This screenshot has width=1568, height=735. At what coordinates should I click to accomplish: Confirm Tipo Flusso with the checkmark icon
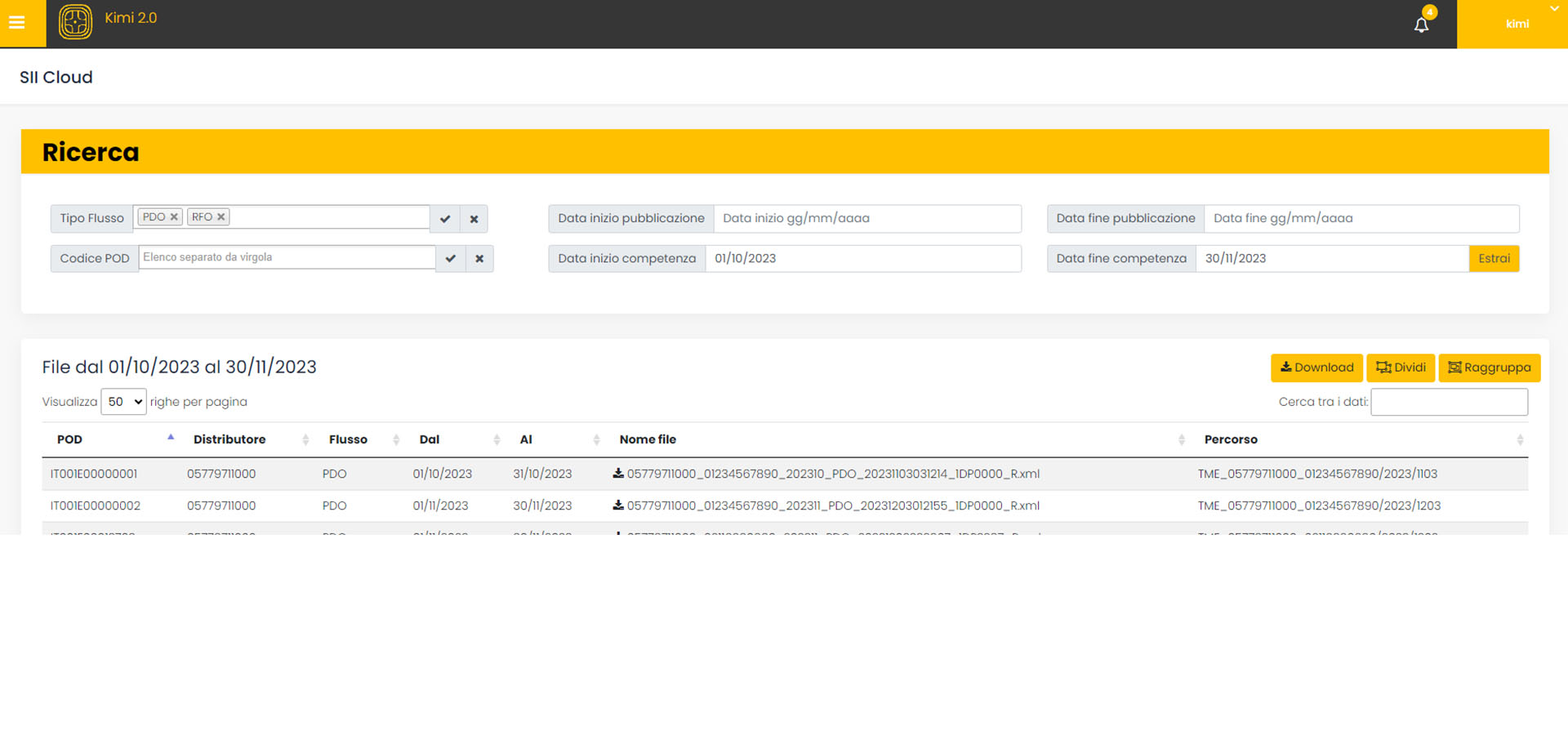point(445,219)
